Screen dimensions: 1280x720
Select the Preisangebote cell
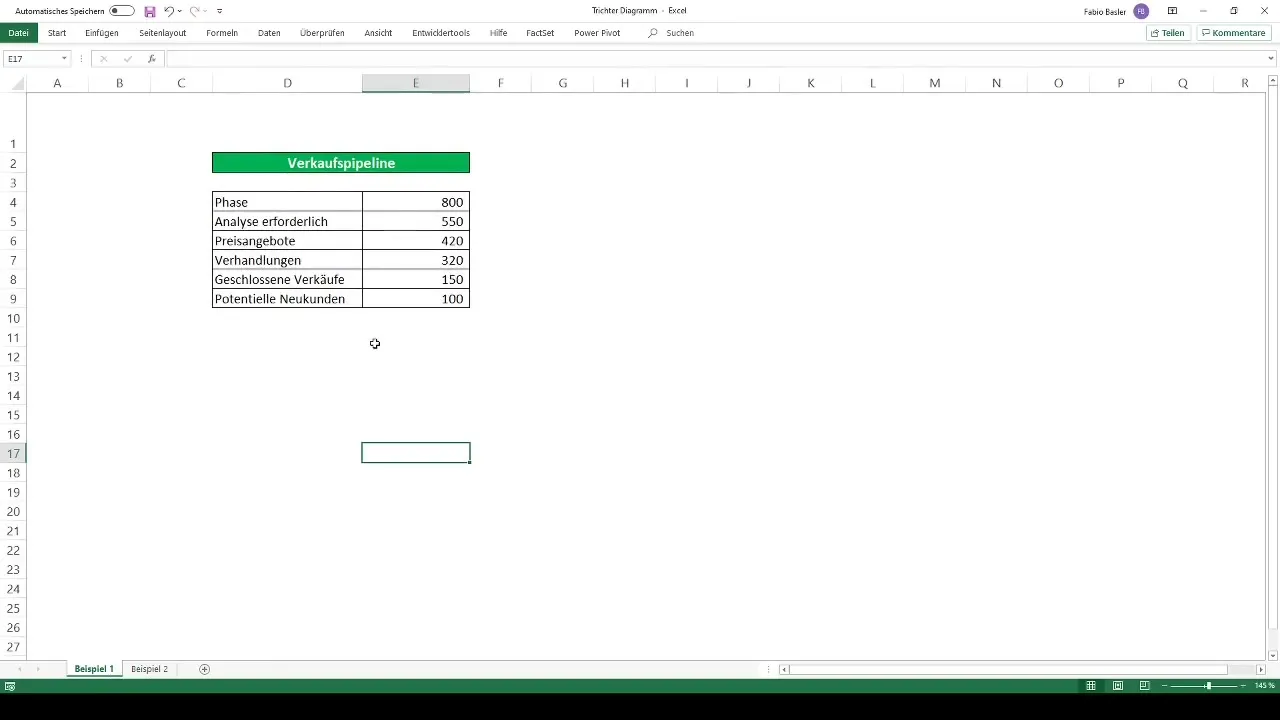click(x=287, y=241)
